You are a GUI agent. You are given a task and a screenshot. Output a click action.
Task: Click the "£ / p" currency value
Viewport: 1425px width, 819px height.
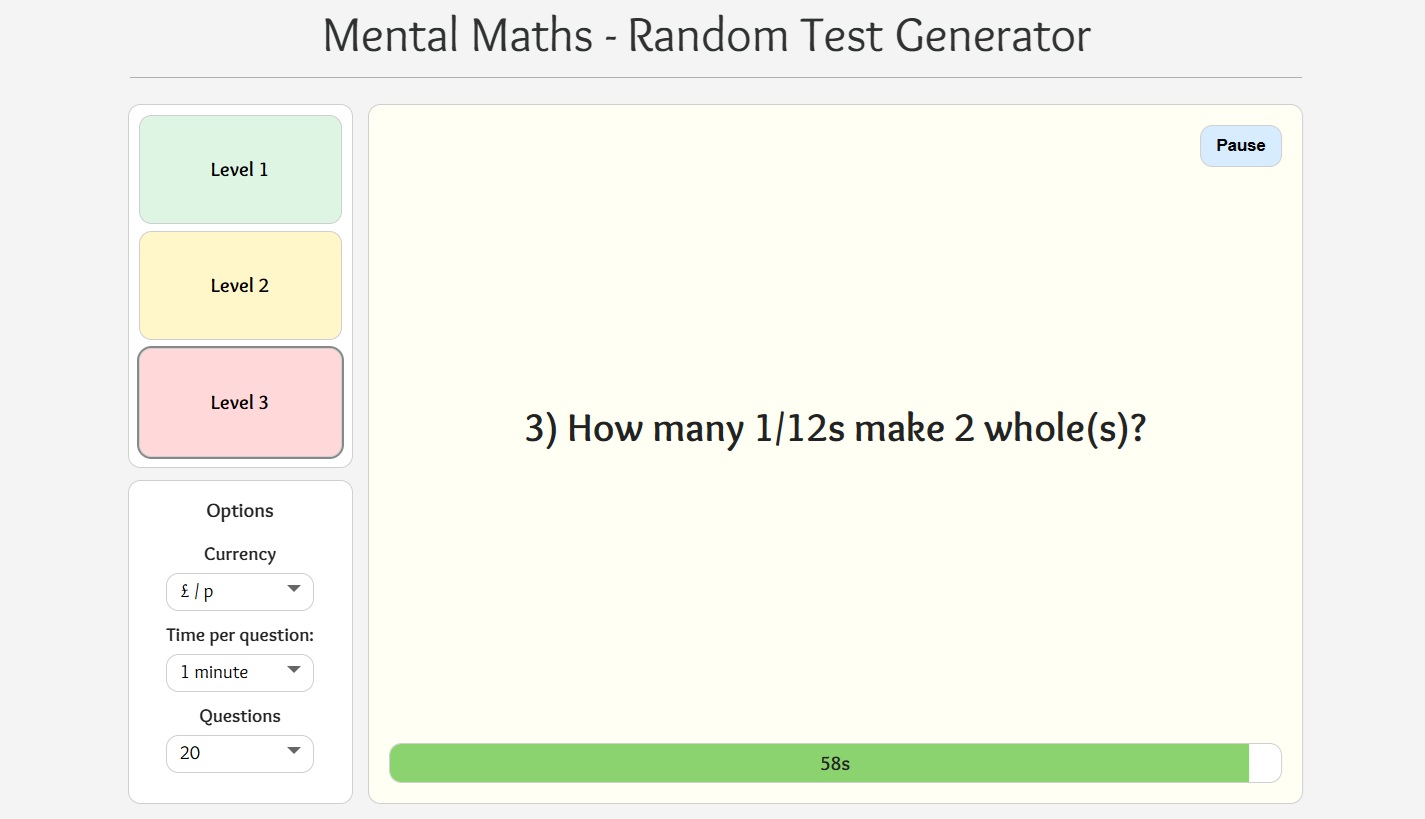tap(198, 592)
